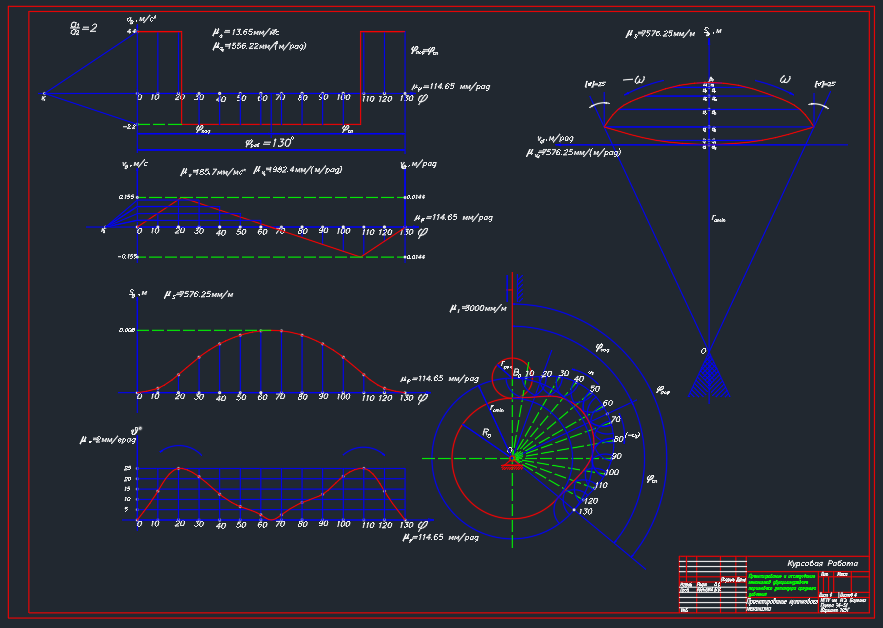Select the 130 position label on cam profile
The image size is (883, 628).
coord(585,511)
